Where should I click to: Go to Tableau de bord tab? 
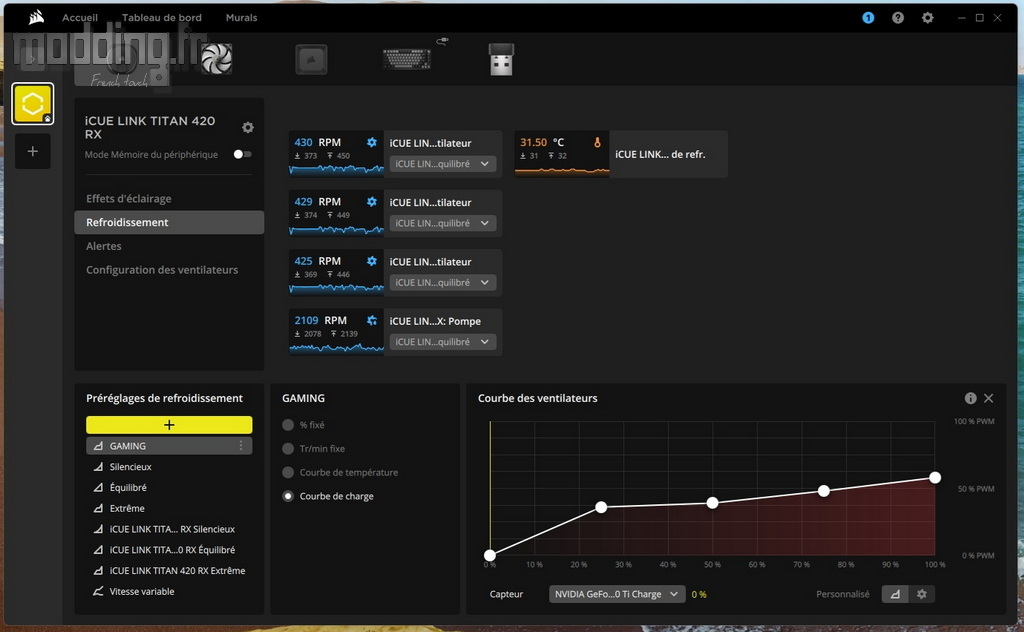pyautogui.click(x=162, y=18)
